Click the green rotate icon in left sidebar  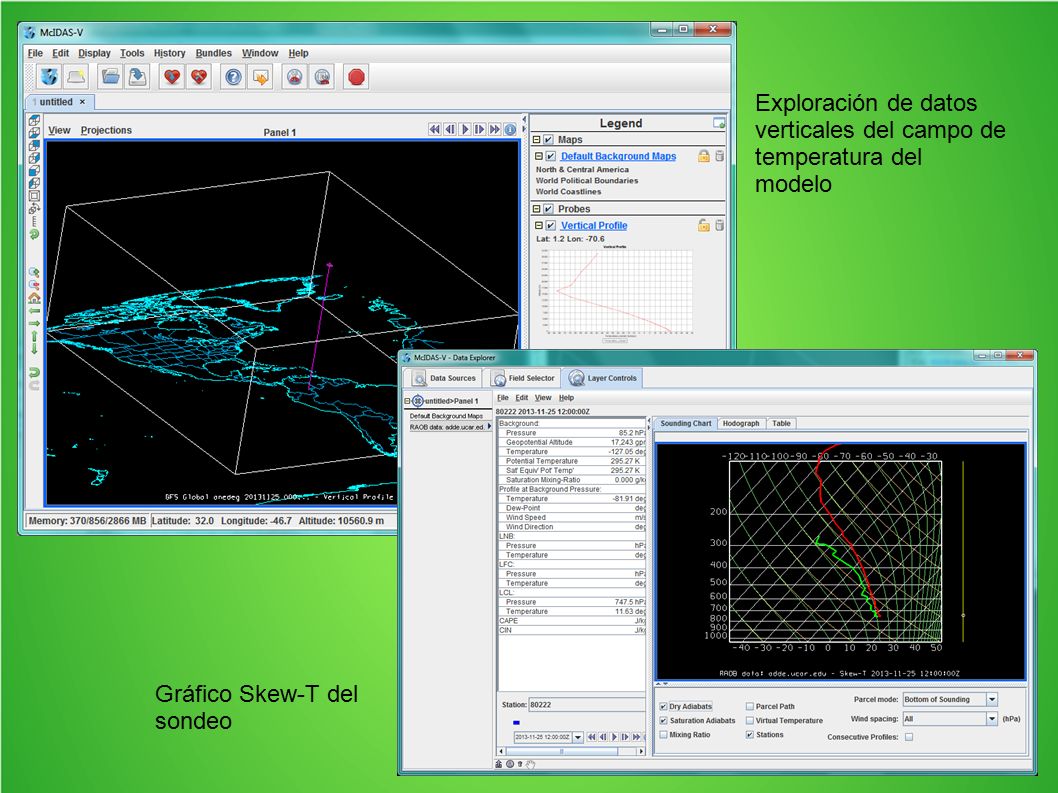[x=34, y=234]
